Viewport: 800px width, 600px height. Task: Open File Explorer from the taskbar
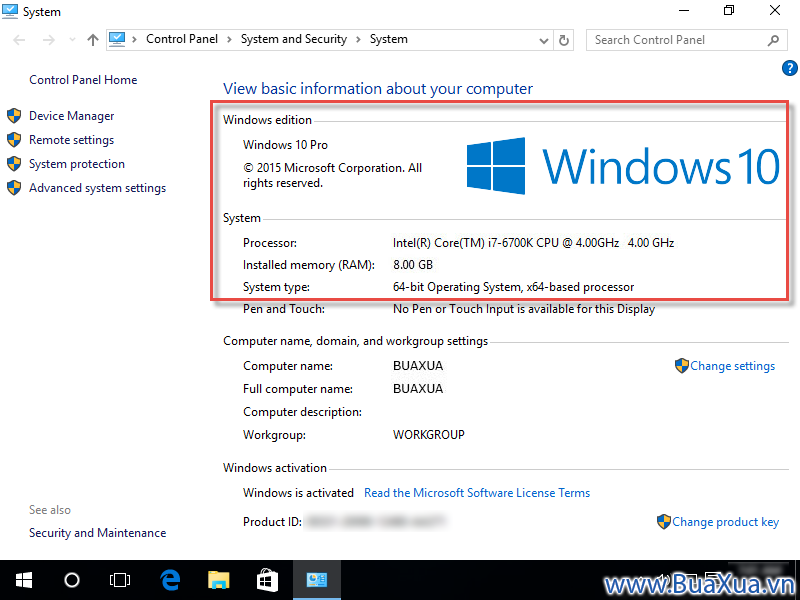coord(218,580)
